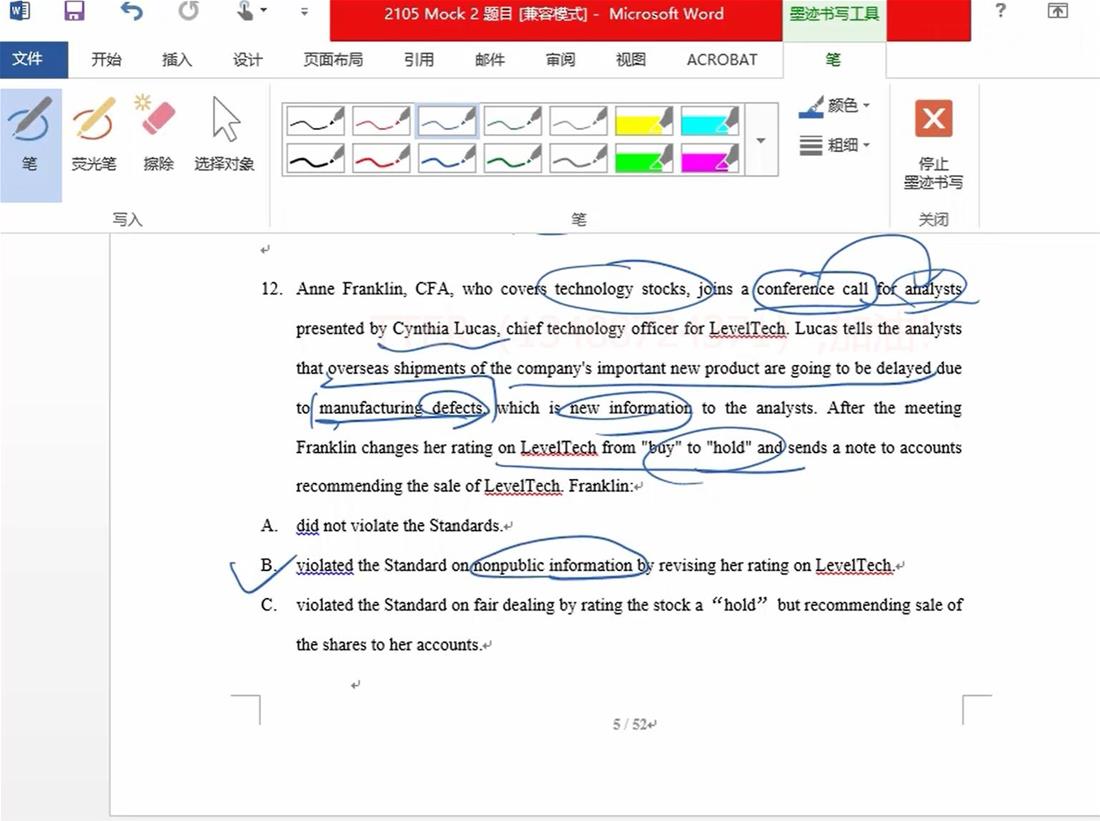Image resolution: width=1100 pixels, height=821 pixels.
Task: Click 'manufacturing defects' in the paragraph
Action: [x=402, y=408]
